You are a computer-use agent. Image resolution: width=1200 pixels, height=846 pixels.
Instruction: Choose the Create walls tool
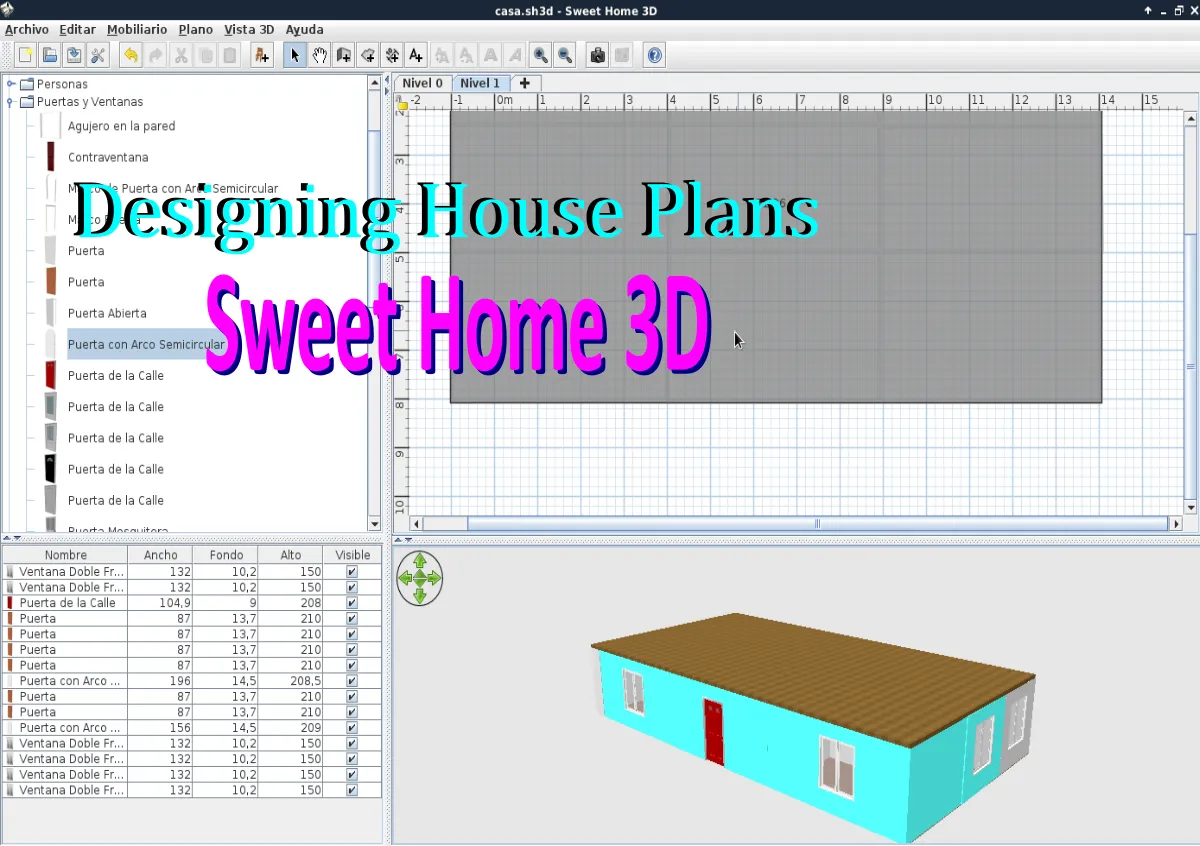coord(343,55)
